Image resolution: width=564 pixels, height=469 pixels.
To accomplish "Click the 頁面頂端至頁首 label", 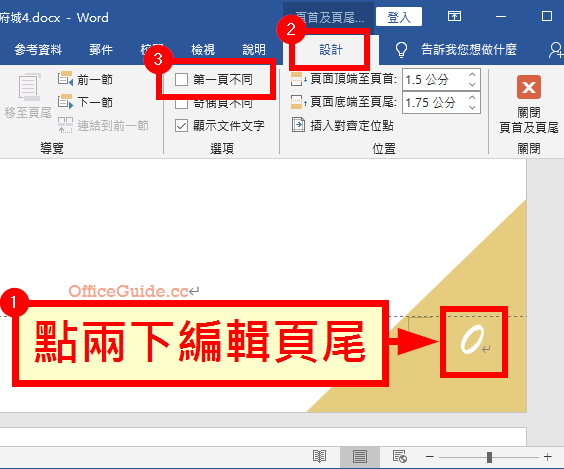I will point(354,79).
